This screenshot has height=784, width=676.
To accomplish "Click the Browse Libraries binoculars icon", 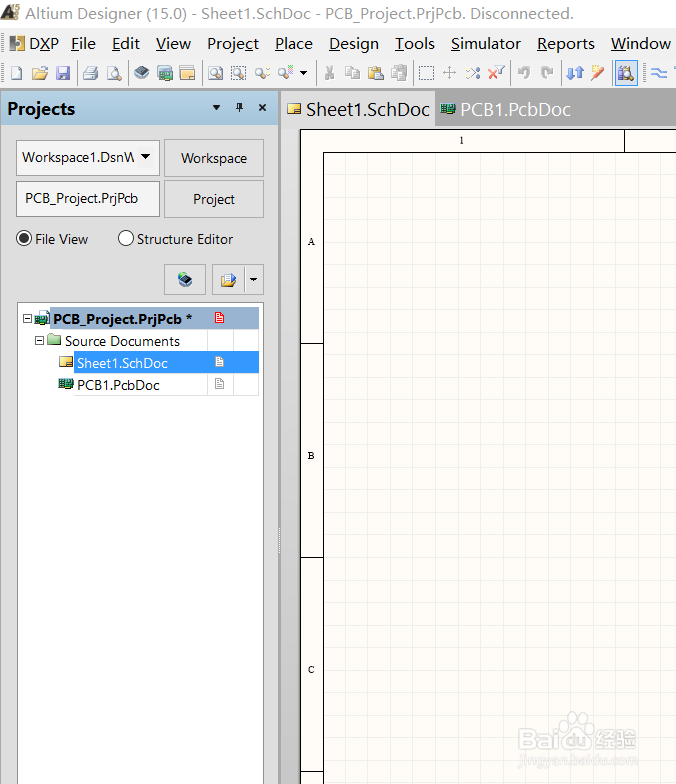I will pos(626,74).
